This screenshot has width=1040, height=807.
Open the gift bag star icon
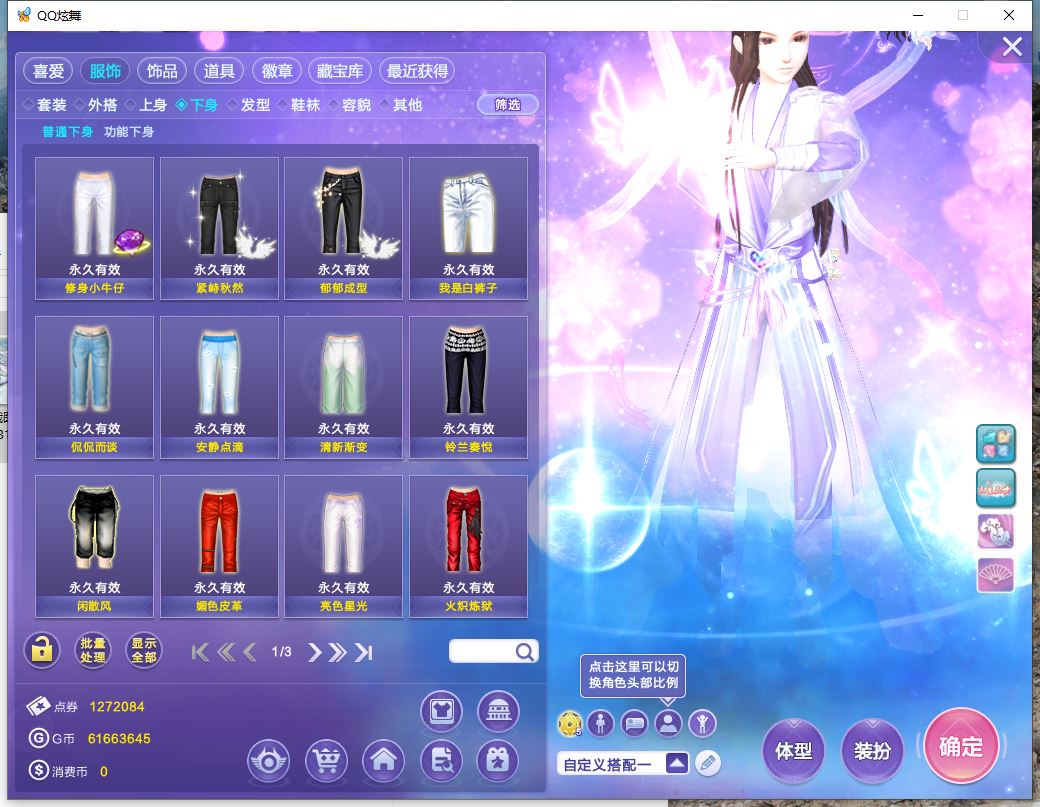coord(498,761)
